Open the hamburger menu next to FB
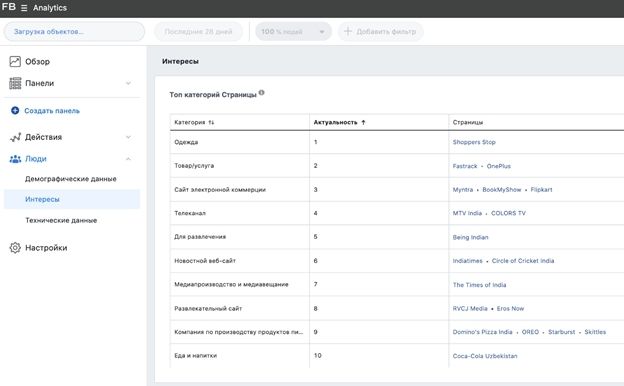 (x=24, y=8)
